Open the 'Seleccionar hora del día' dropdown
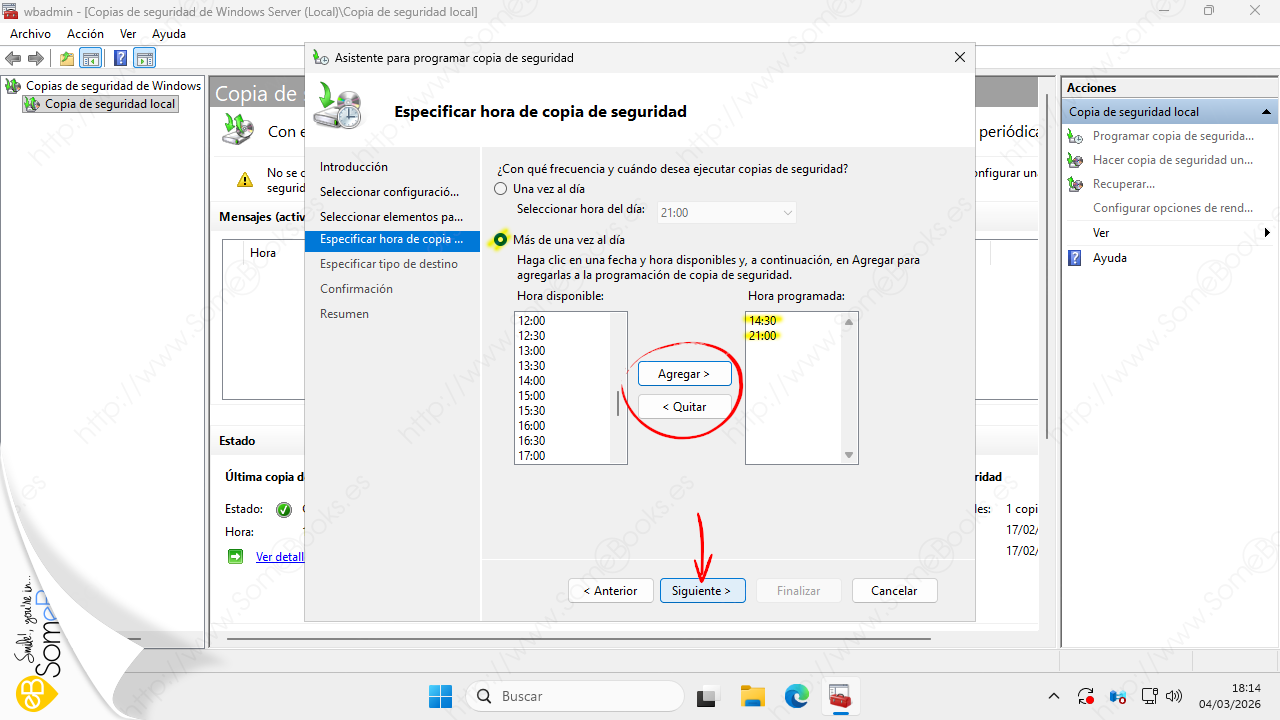 tap(727, 213)
